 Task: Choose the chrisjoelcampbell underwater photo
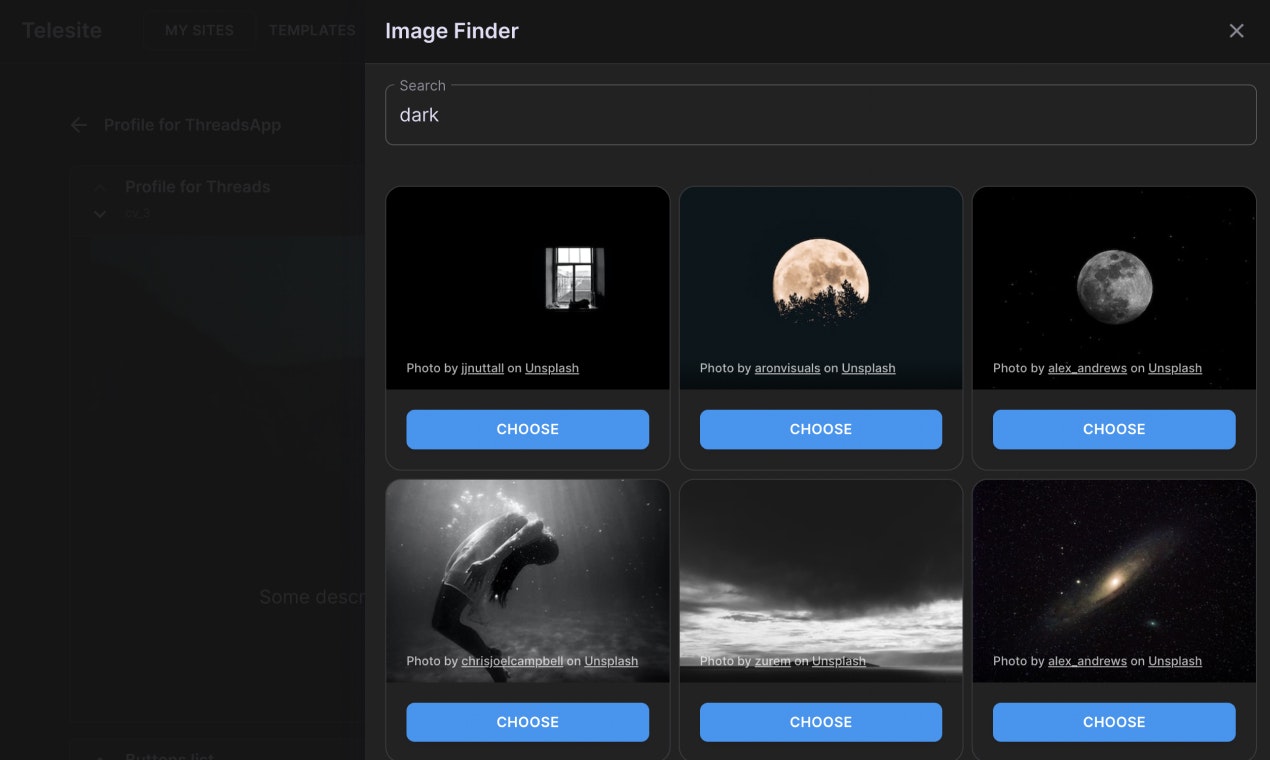(527, 722)
